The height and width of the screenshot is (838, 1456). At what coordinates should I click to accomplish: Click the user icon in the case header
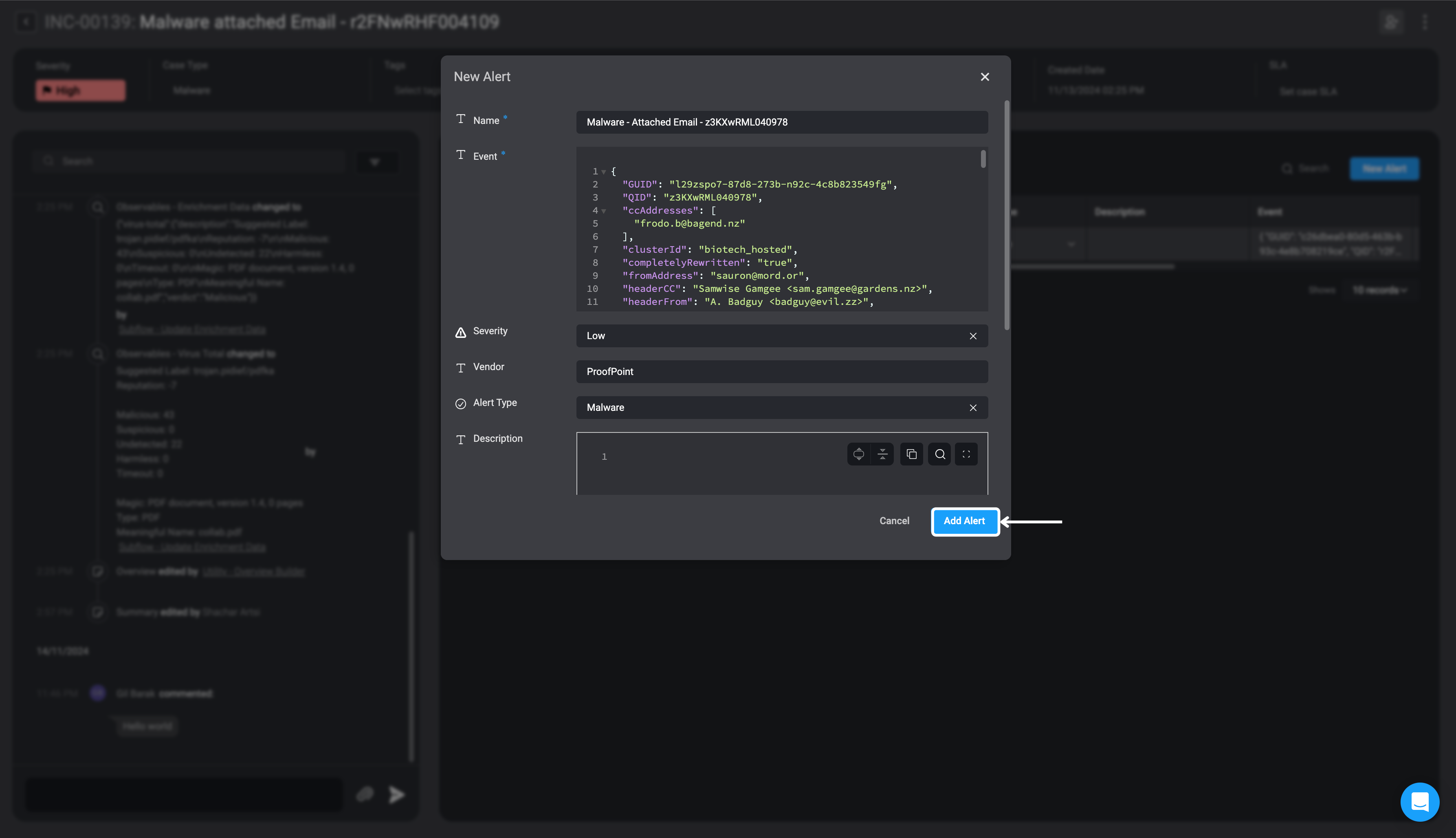[1391, 22]
